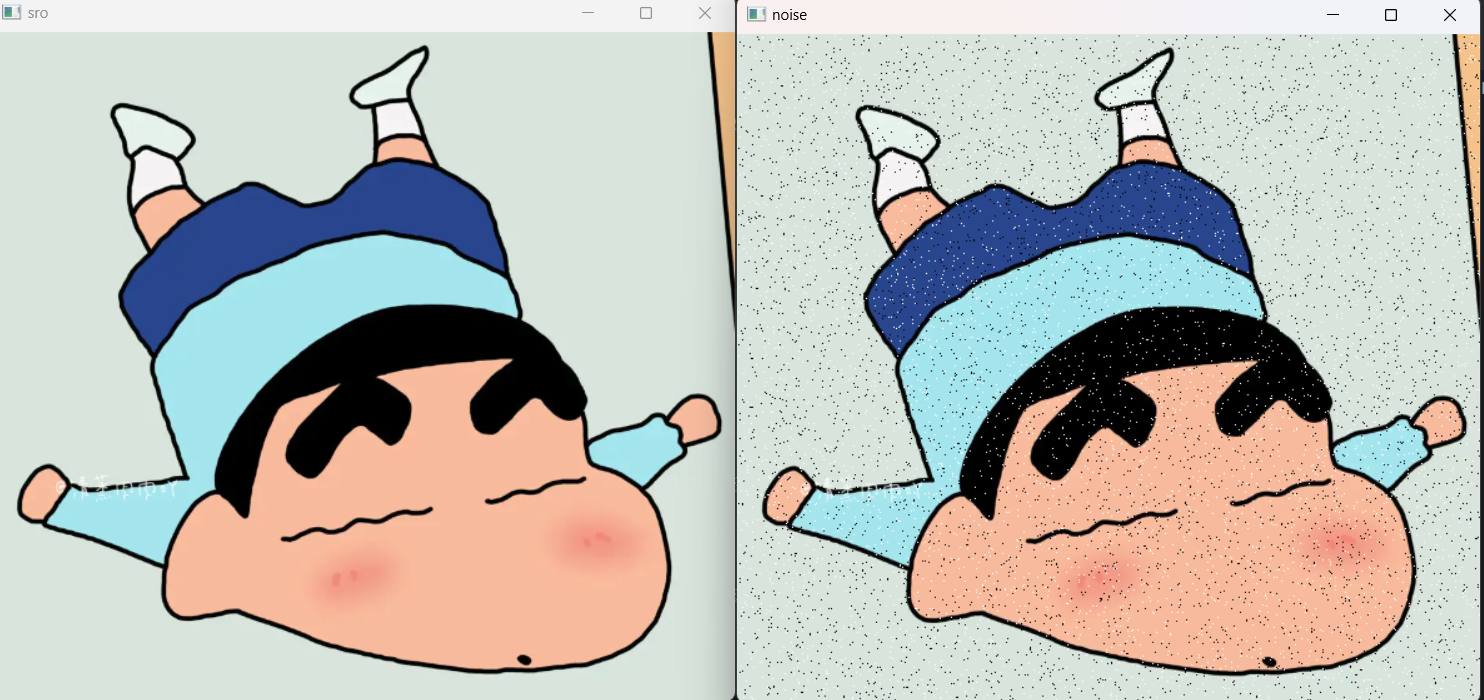Click the original image in the sro window
Viewport: 1484px width, 700px height.
click(x=367, y=366)
